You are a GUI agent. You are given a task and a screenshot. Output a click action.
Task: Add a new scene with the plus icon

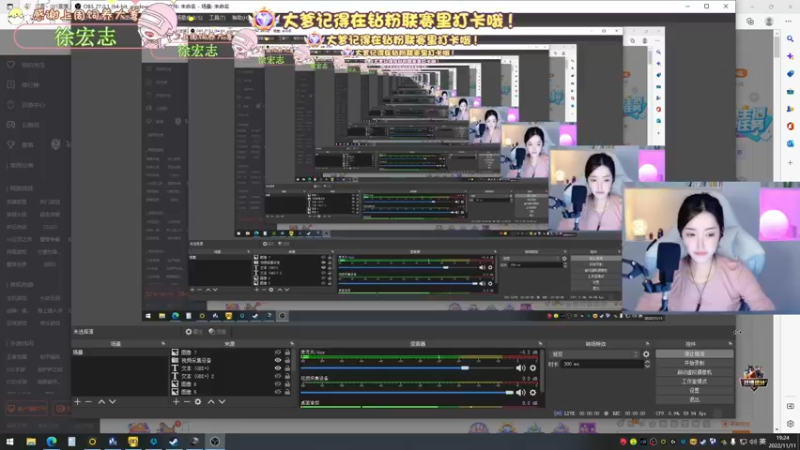pyautogui.click(x=78, y=402)
